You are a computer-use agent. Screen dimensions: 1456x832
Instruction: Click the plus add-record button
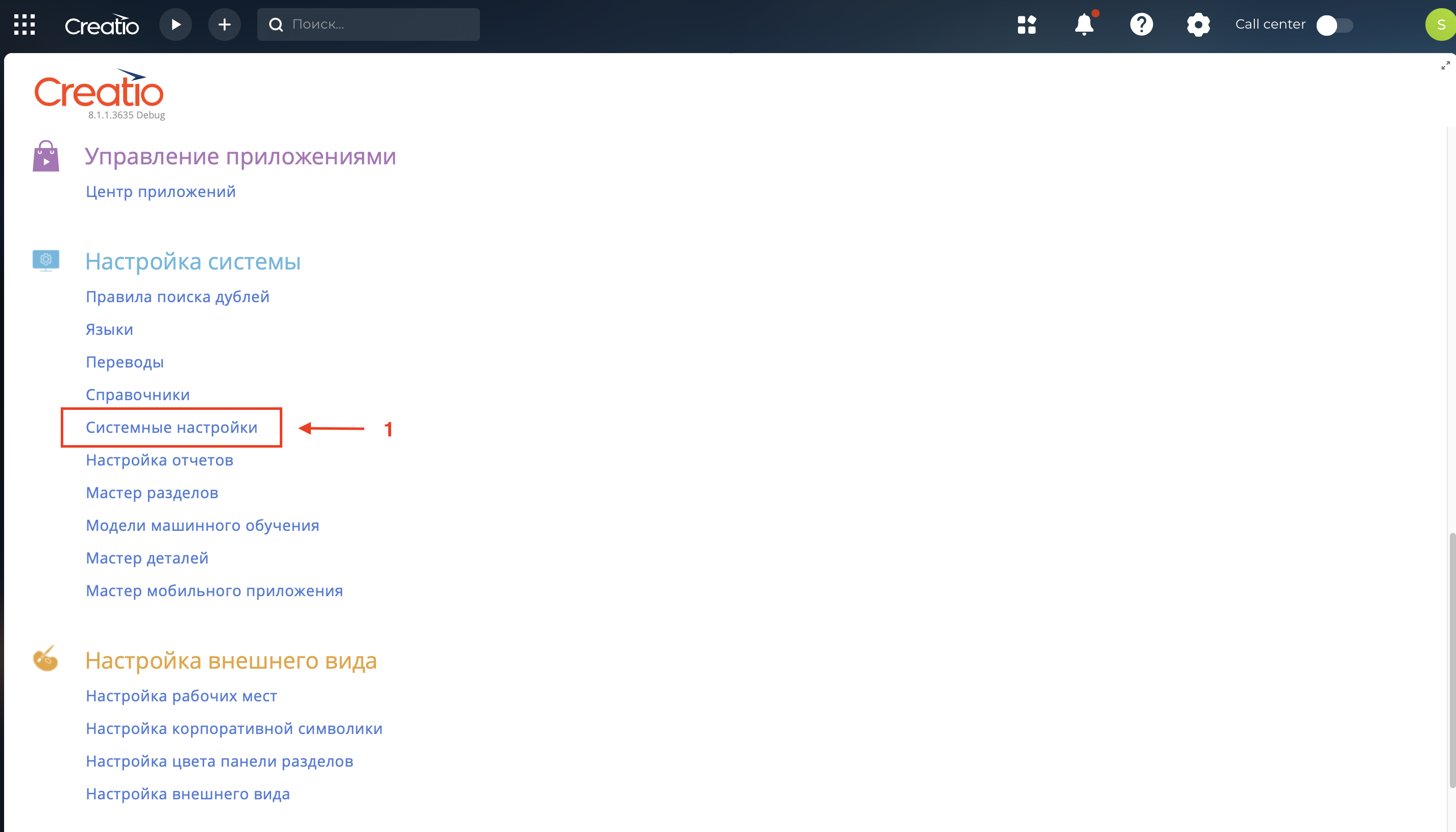coord(225,25)
